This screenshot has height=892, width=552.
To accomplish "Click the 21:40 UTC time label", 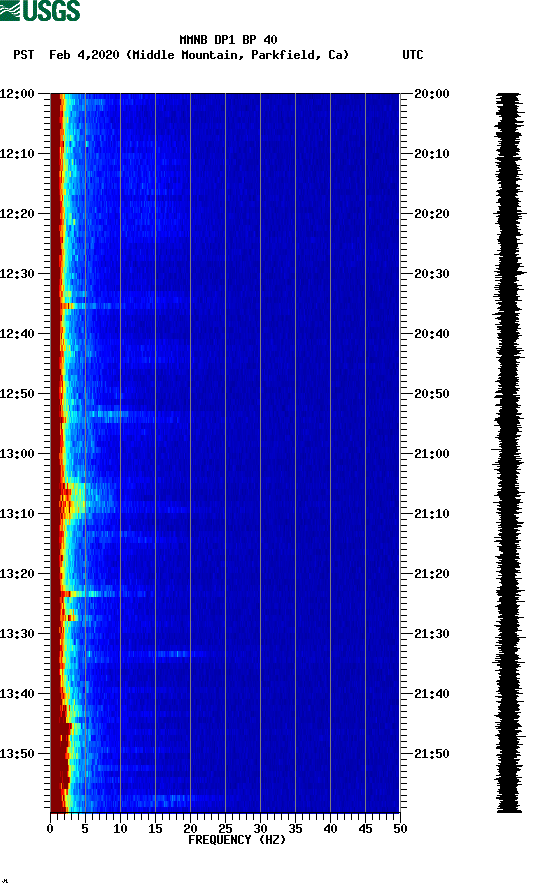I will 431,694.
